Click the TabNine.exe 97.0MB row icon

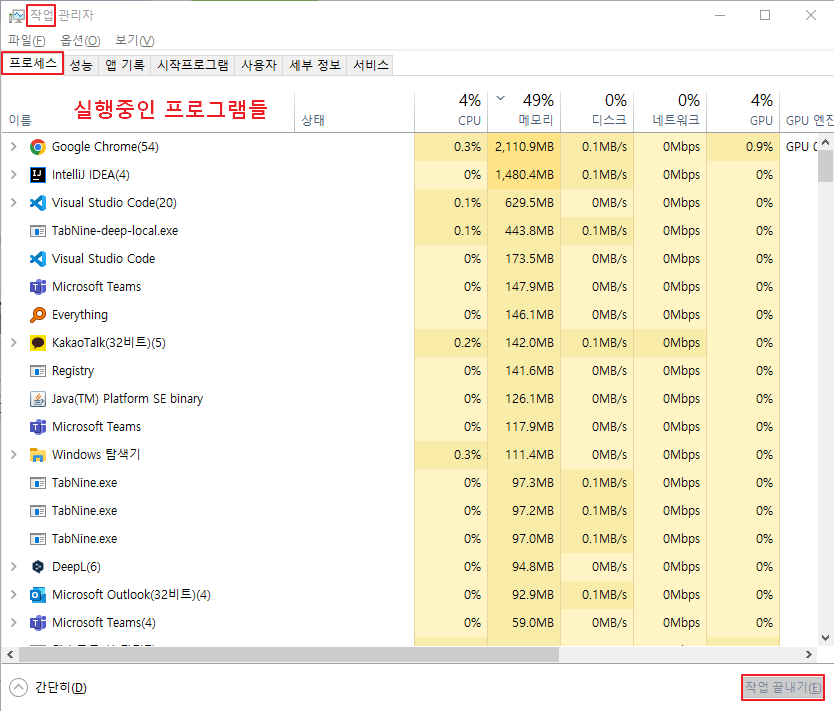tap(38, 539)
